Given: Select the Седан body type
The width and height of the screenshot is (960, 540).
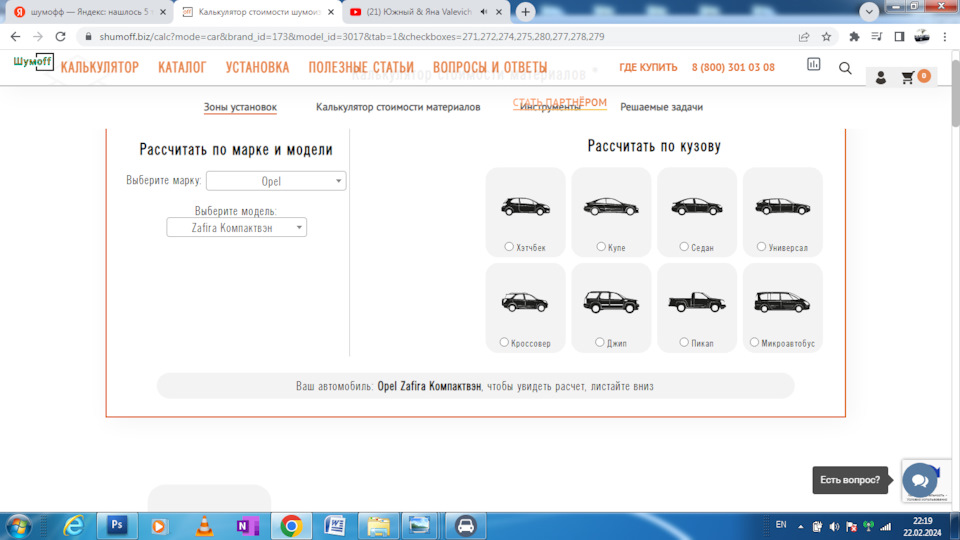Looking at the screenshot, I should coord(684,247).
